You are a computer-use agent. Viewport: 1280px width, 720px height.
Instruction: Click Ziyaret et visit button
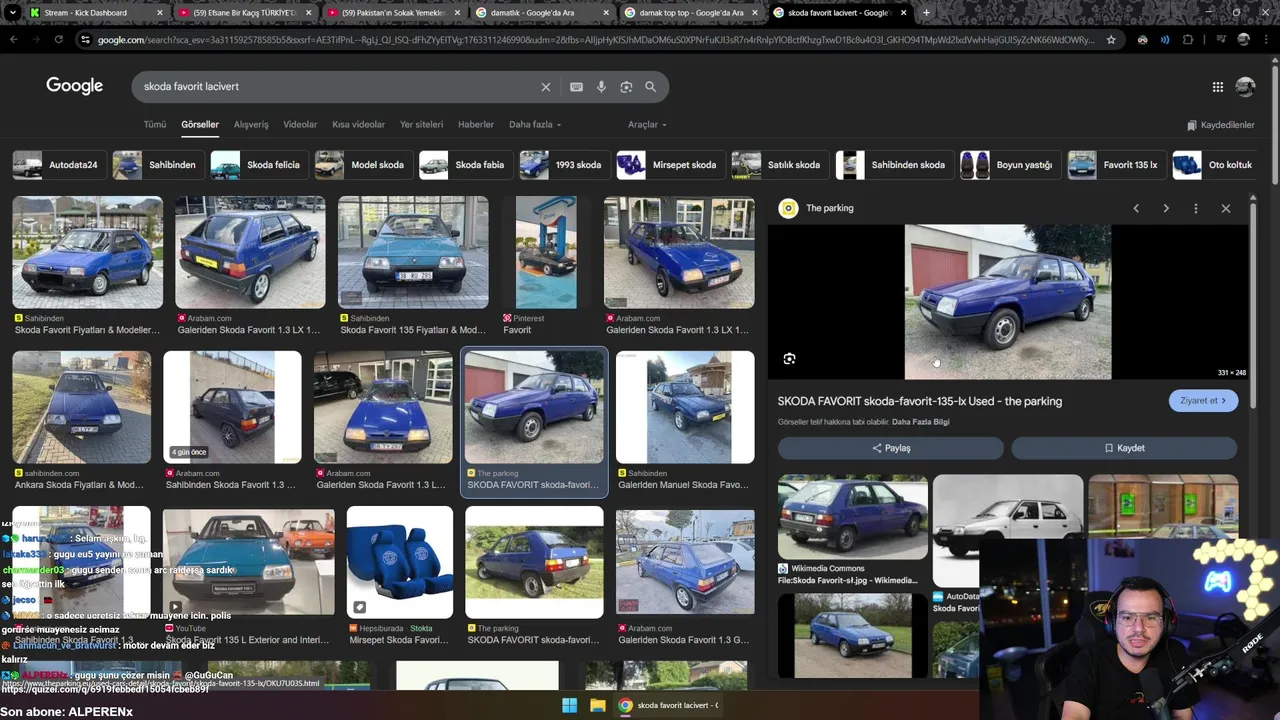click(x=1203, y=401)
